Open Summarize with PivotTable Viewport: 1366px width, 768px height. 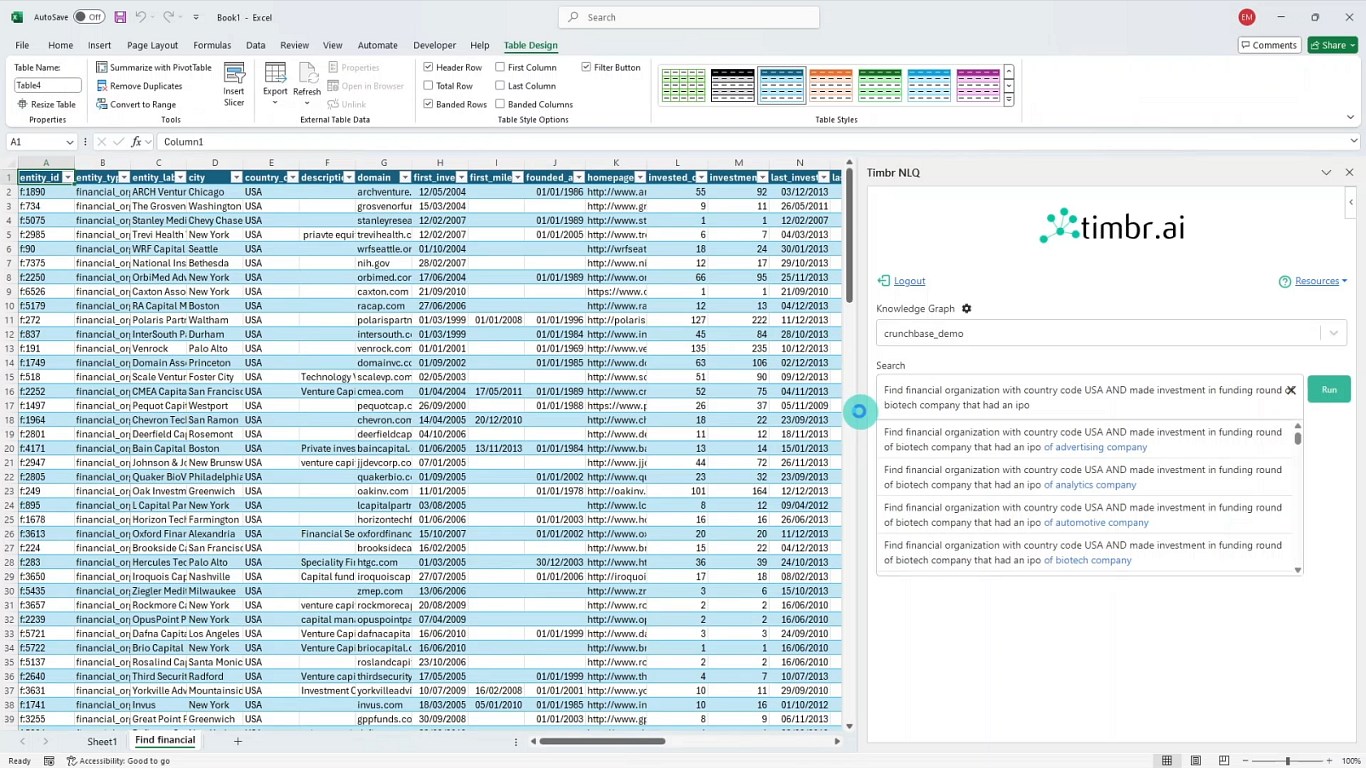[x=154, y=67]
